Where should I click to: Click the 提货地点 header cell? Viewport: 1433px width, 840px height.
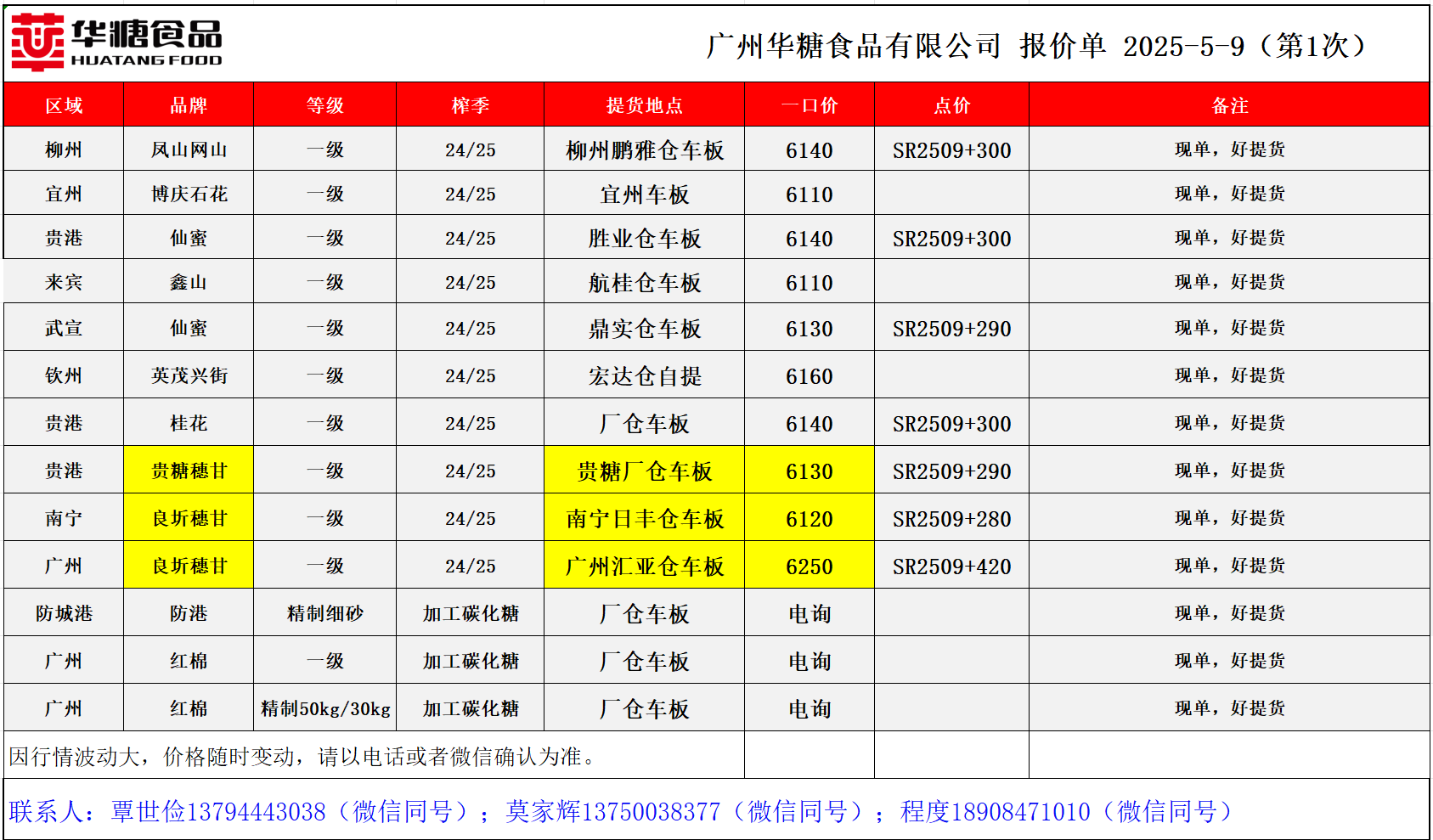644,105
